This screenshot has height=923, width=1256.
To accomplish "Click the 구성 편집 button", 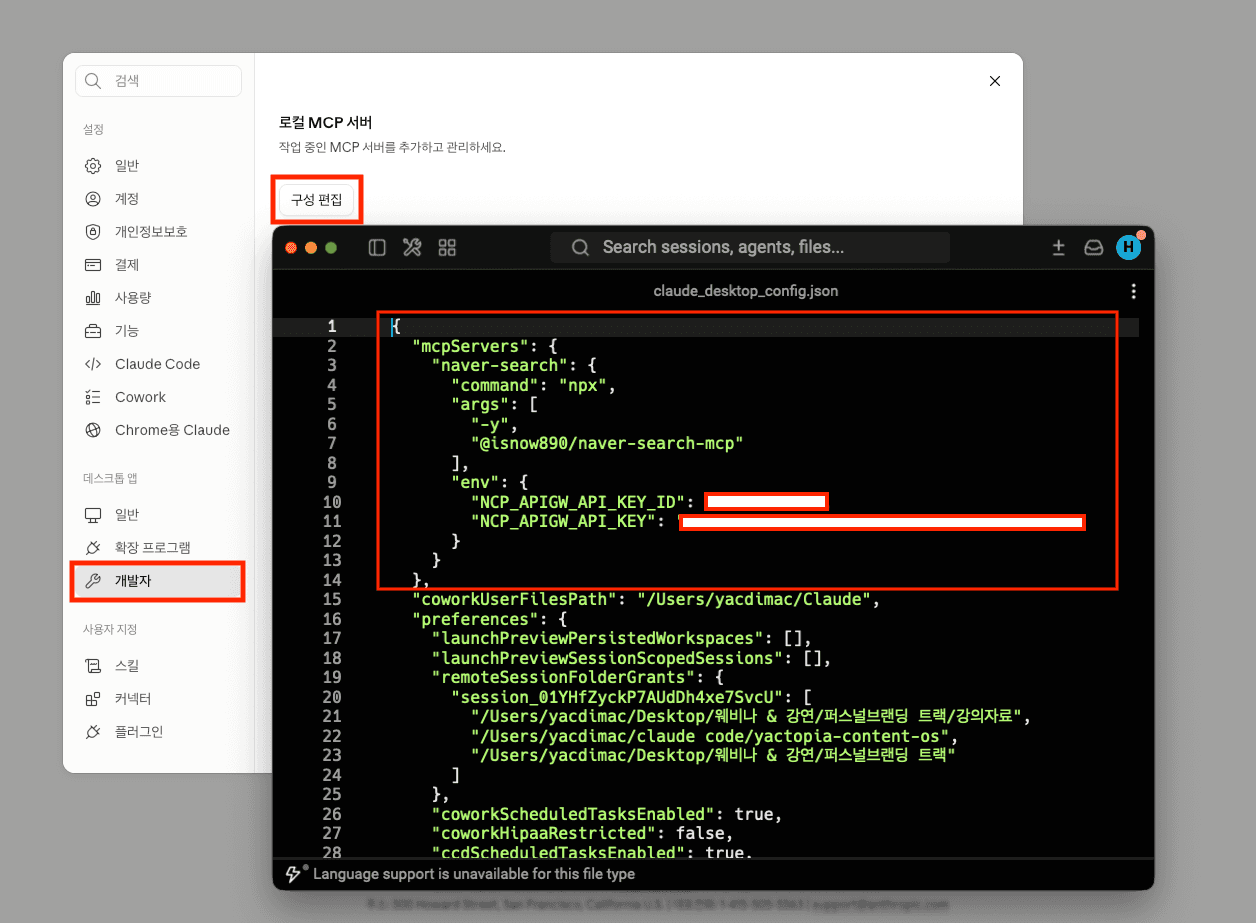I will (x=316, y=199).
